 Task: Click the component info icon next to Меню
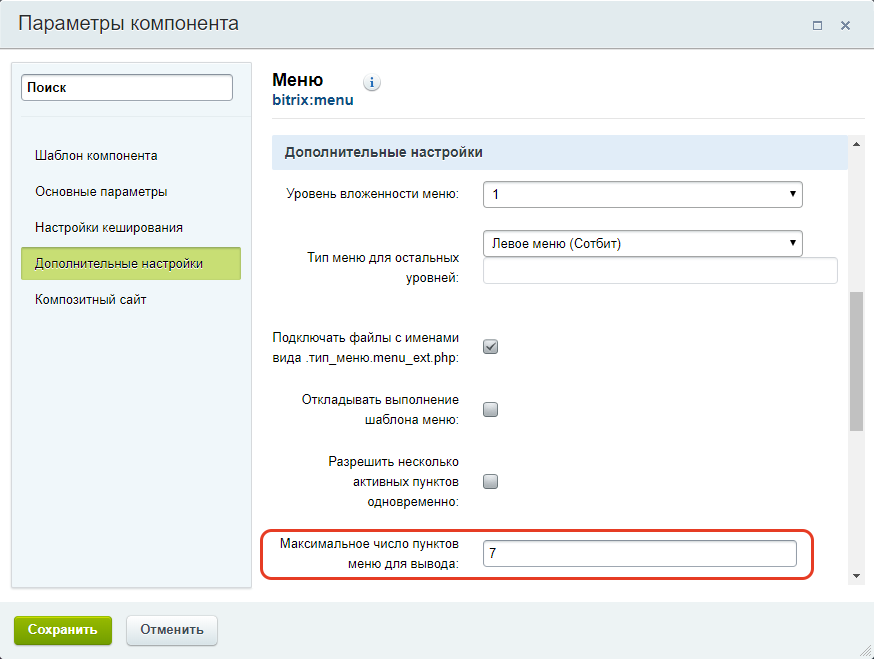372,83
